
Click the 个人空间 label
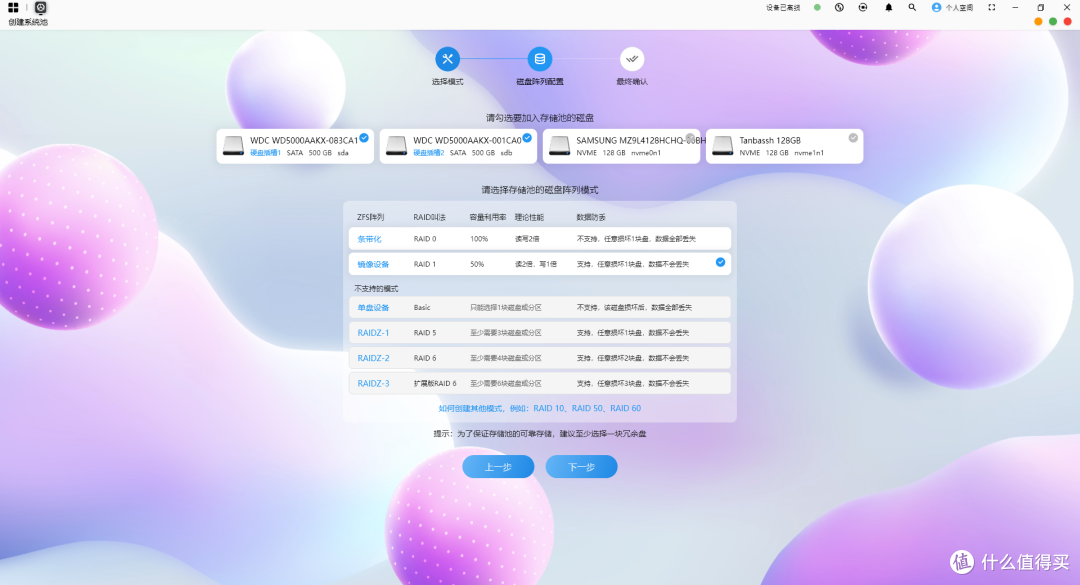[959, 8]
